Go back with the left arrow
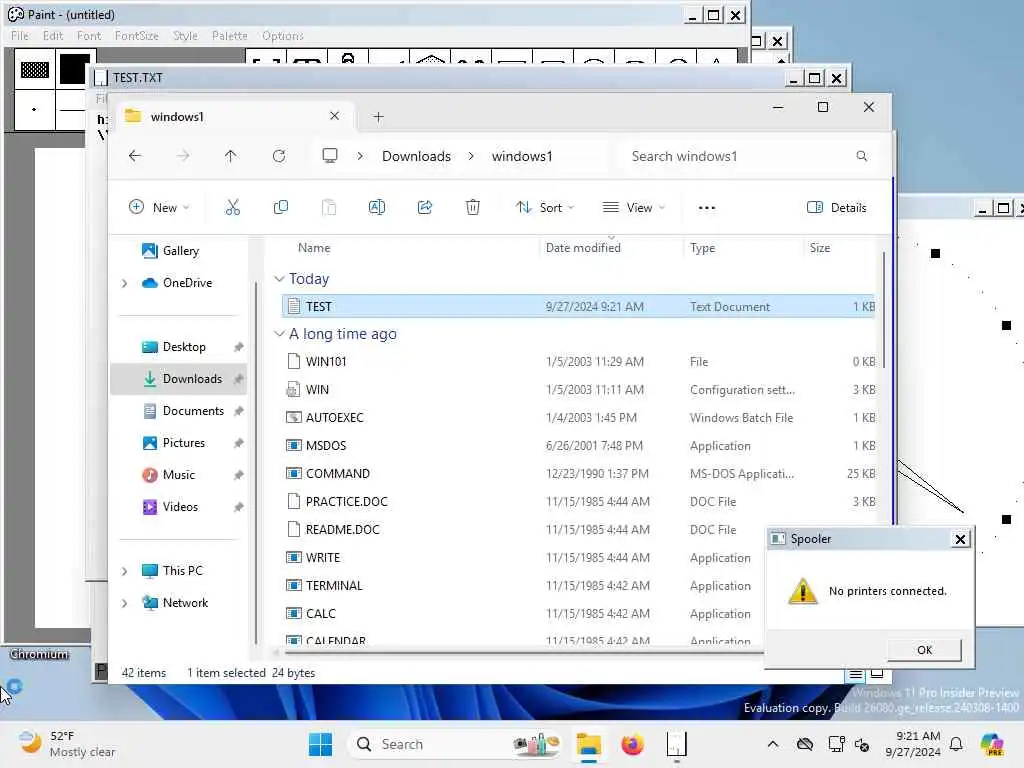Viewport: 1024px width, 768px height. tap(135, 156)
